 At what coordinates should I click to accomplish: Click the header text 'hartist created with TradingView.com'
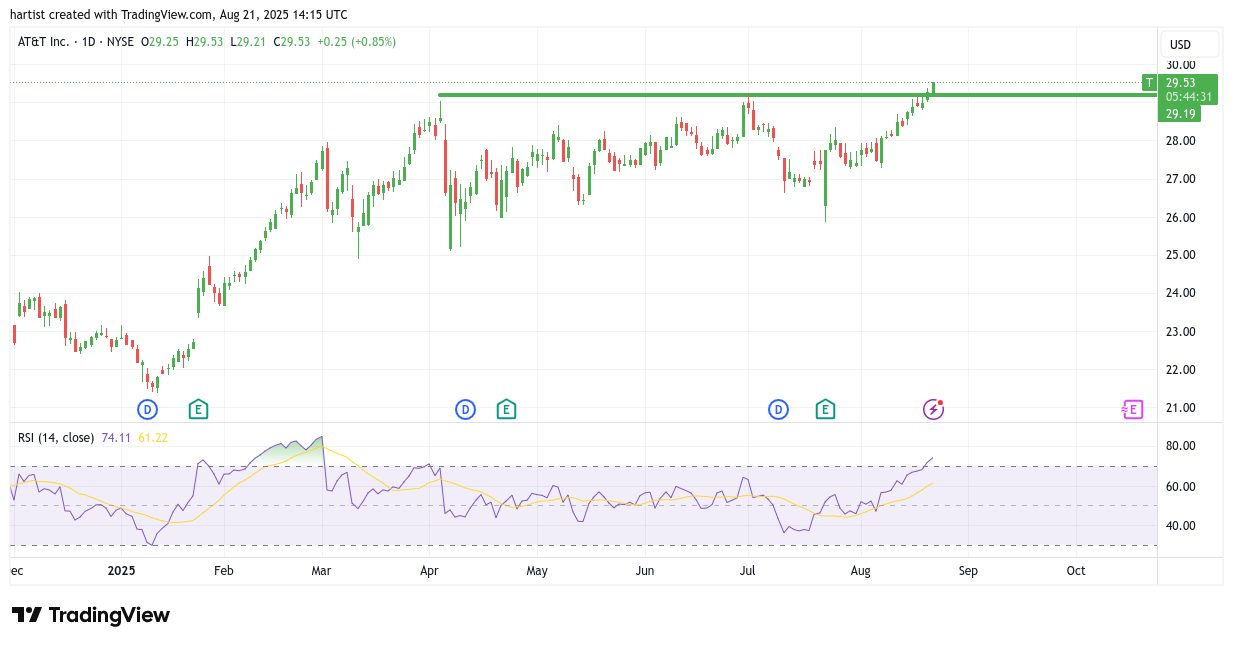click(112, 15)
